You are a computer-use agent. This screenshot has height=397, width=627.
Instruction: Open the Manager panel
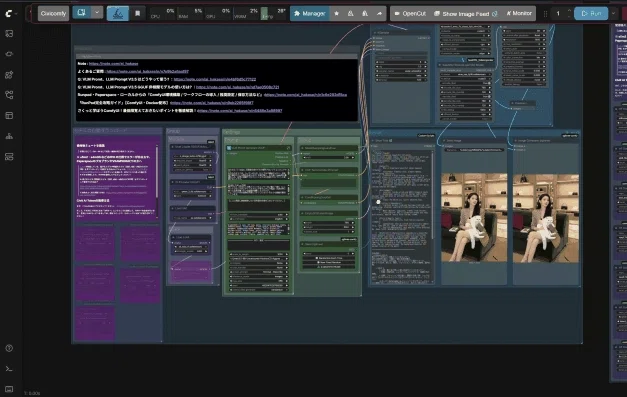click(x=310, y=14)
